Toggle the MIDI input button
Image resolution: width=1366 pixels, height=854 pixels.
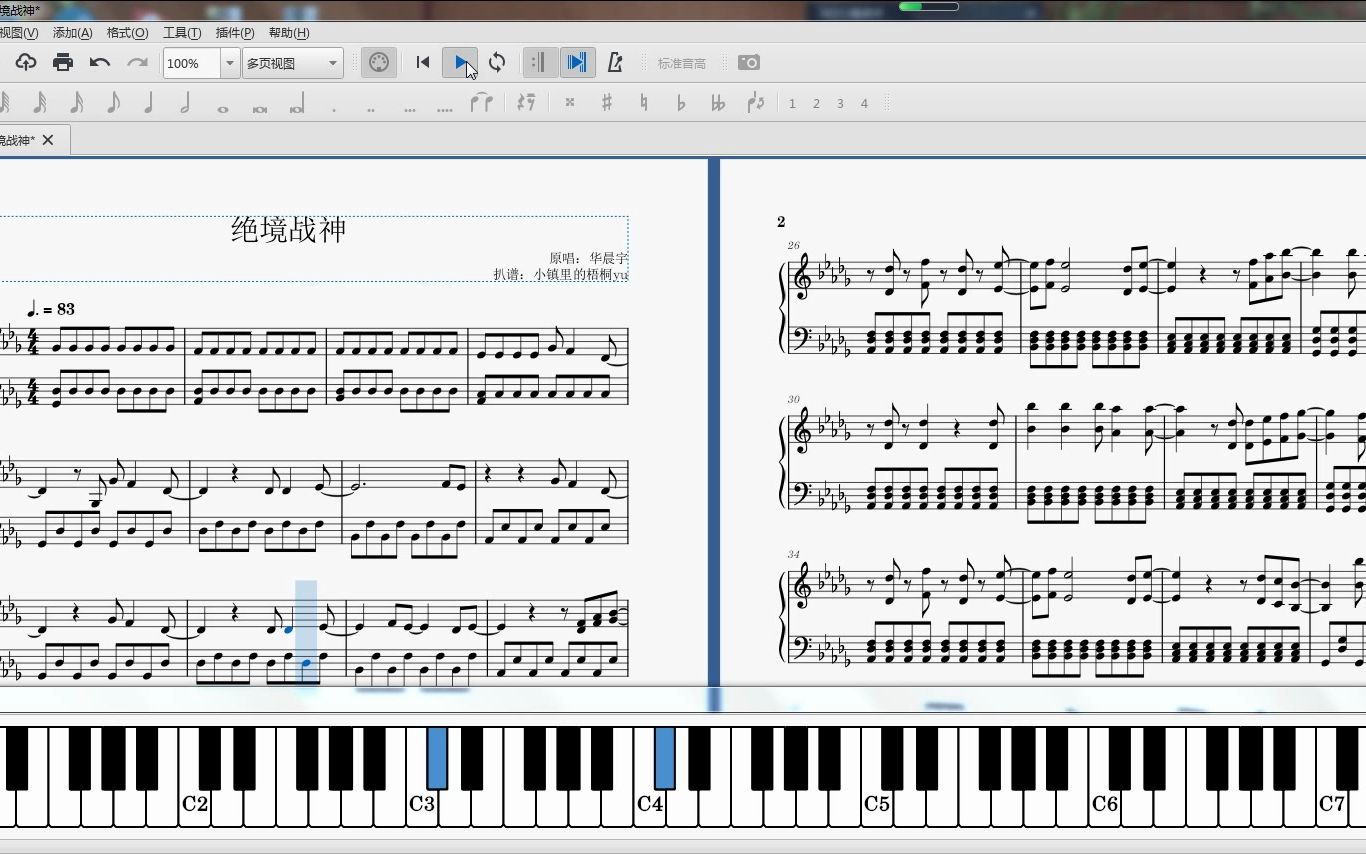[378, 63]
